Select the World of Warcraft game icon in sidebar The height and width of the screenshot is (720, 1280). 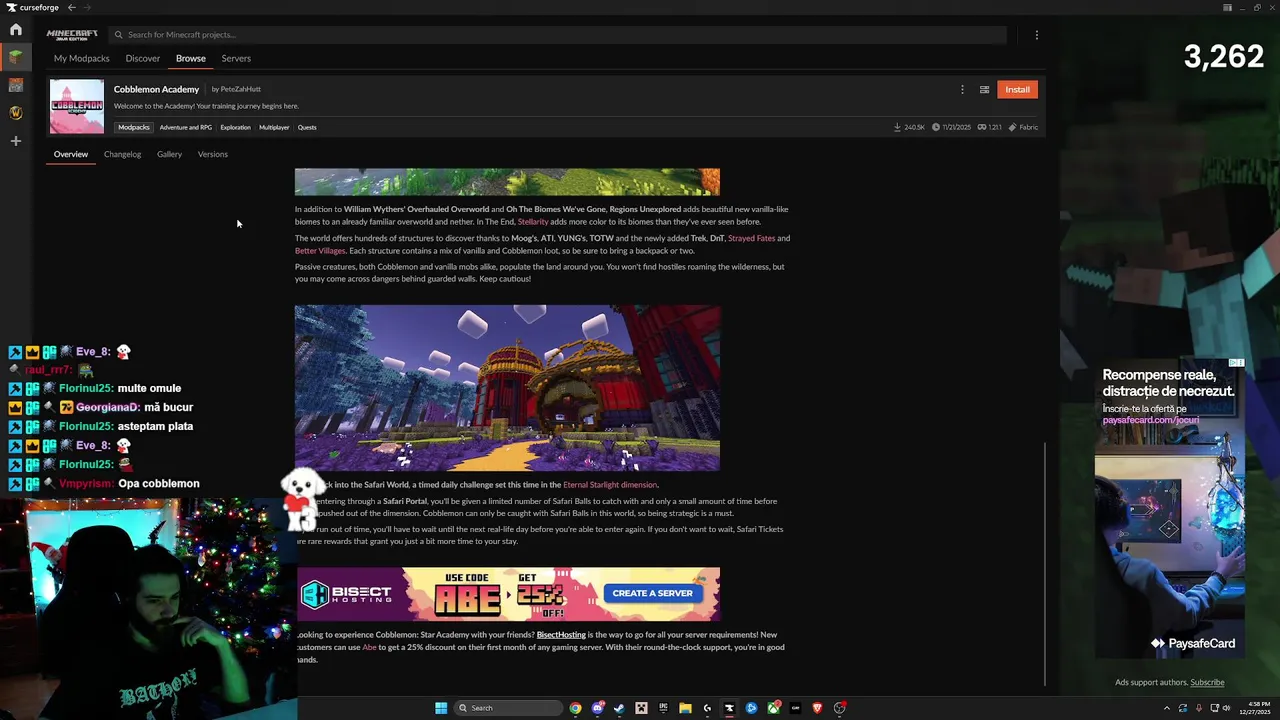(x=16, y=113)
